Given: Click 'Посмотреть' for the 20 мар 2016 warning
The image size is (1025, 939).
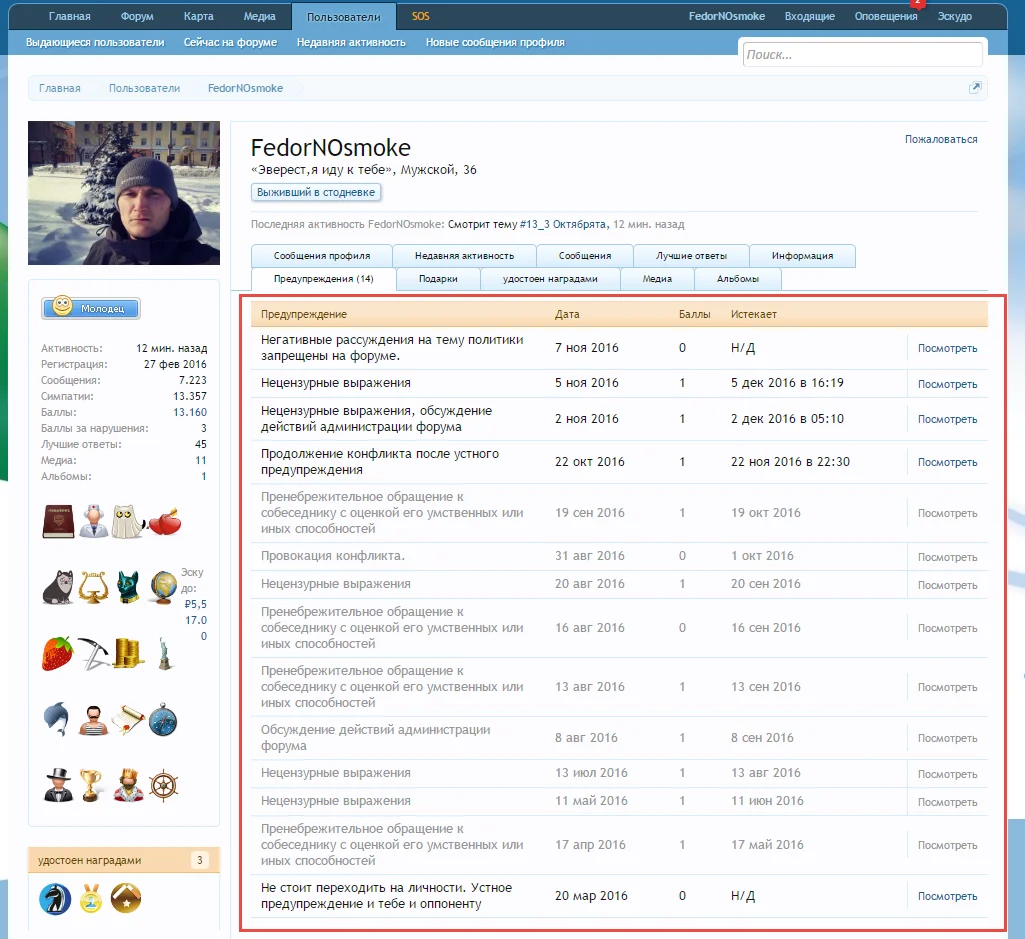Looking at the screenshot, I should 947,896.
